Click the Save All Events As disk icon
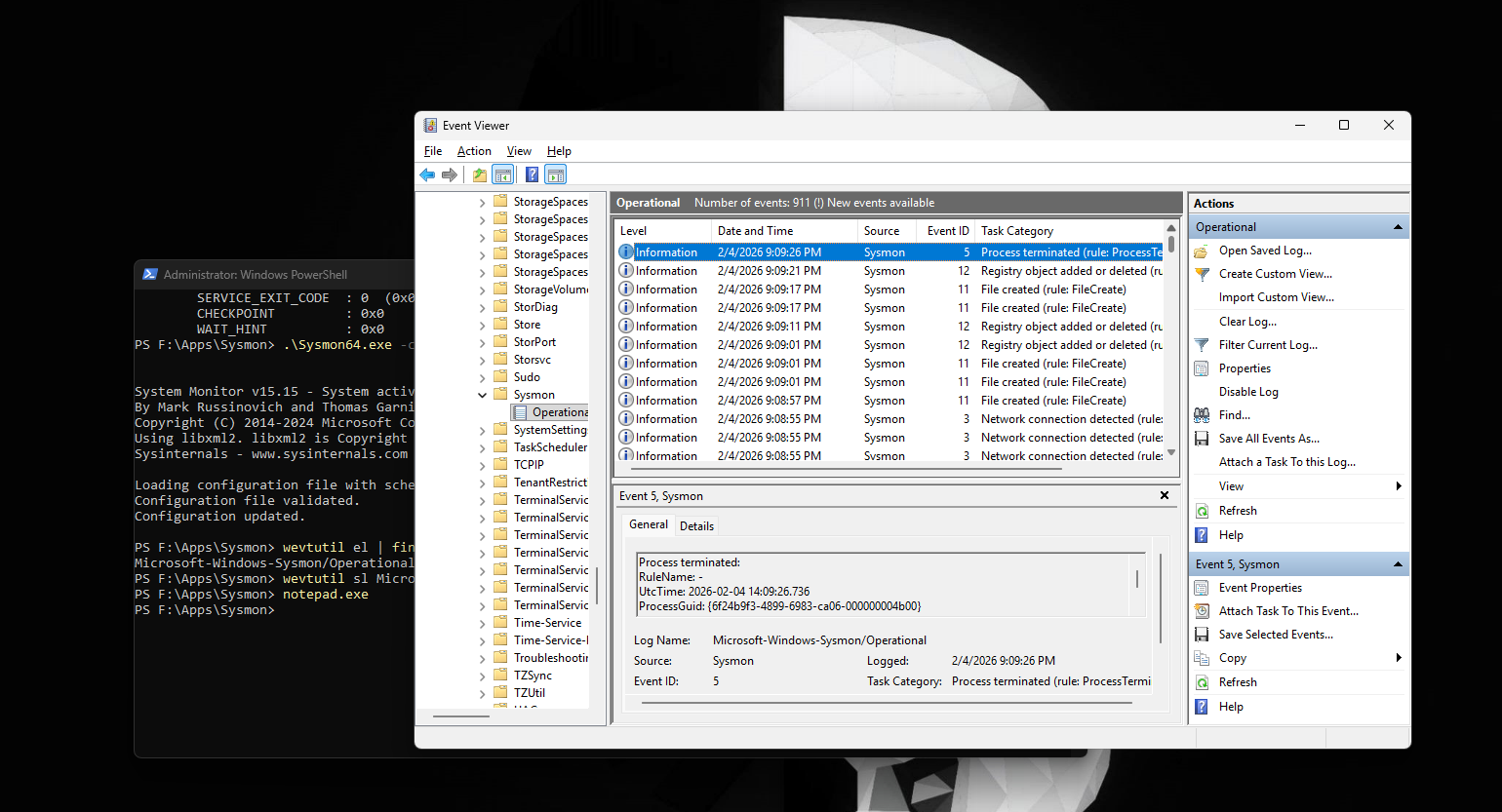 (x=1201, y=438)
